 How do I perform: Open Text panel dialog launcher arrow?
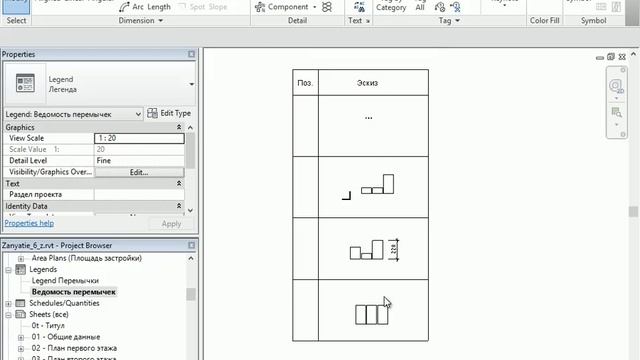[368, 21]
